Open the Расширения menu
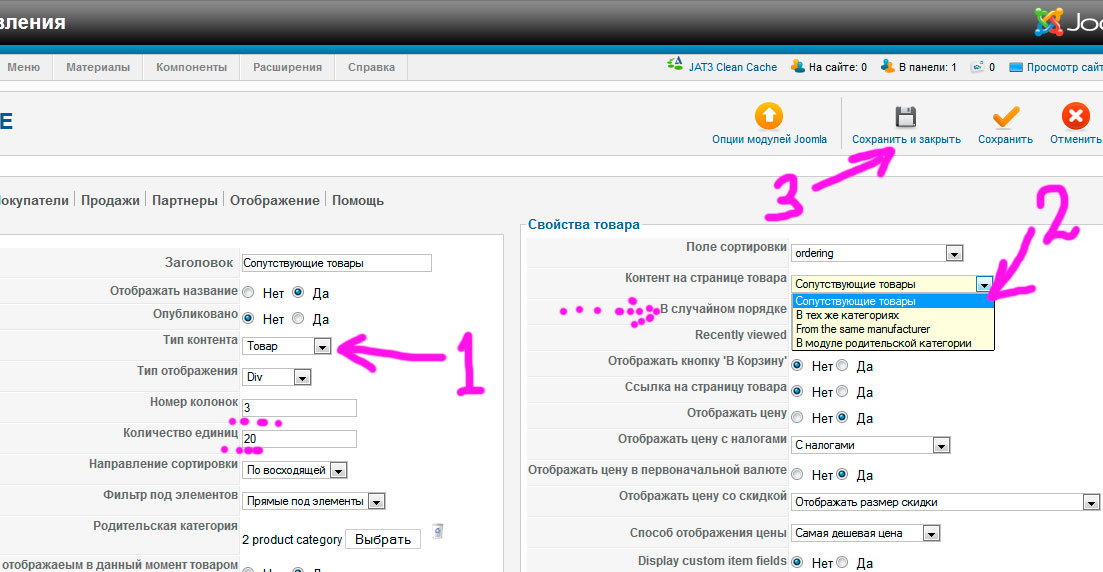The image size is (1103, 572). pyautogui.click(x=288, y=68)
